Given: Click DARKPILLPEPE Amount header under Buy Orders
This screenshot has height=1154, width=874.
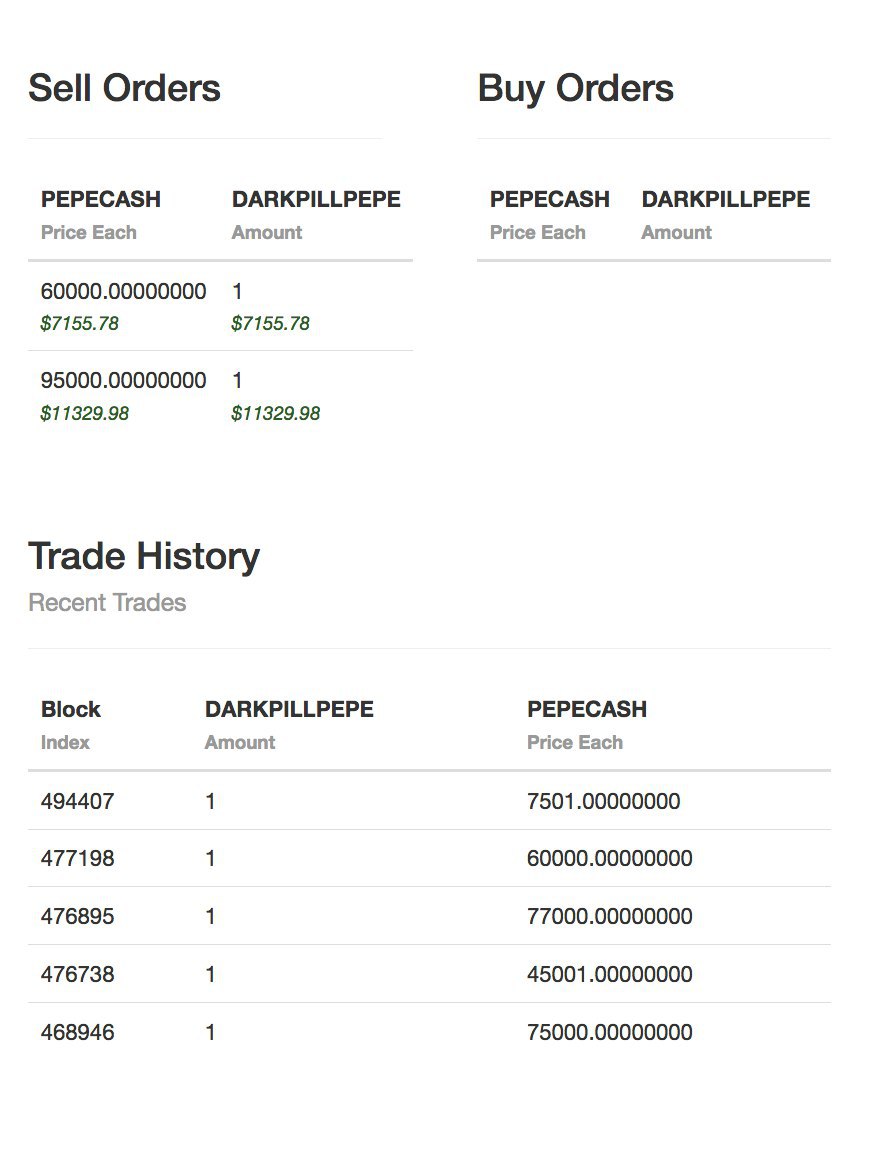Looking at the screenshot, I should [725, 215].
